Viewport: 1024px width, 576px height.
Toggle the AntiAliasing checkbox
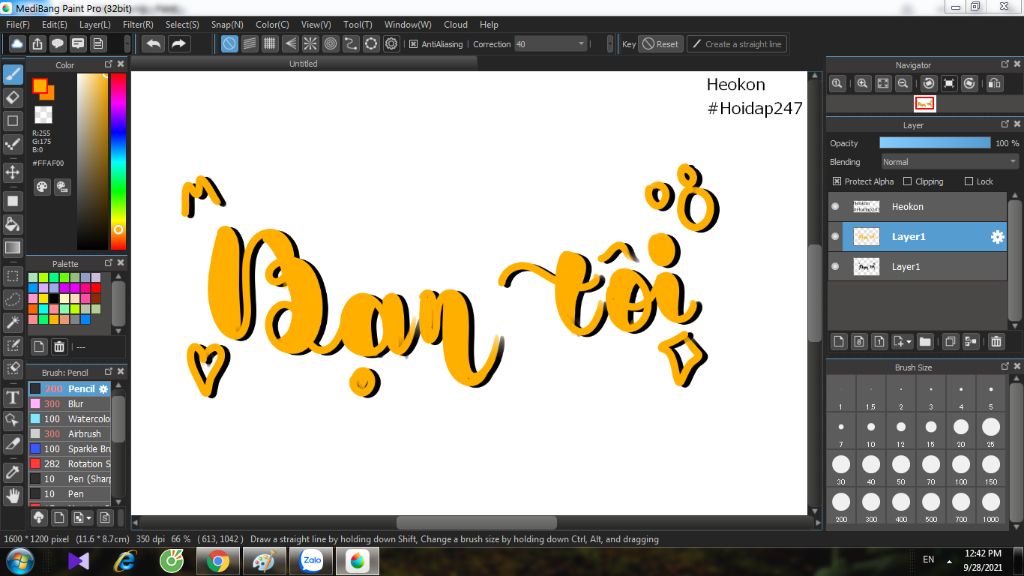413,44
